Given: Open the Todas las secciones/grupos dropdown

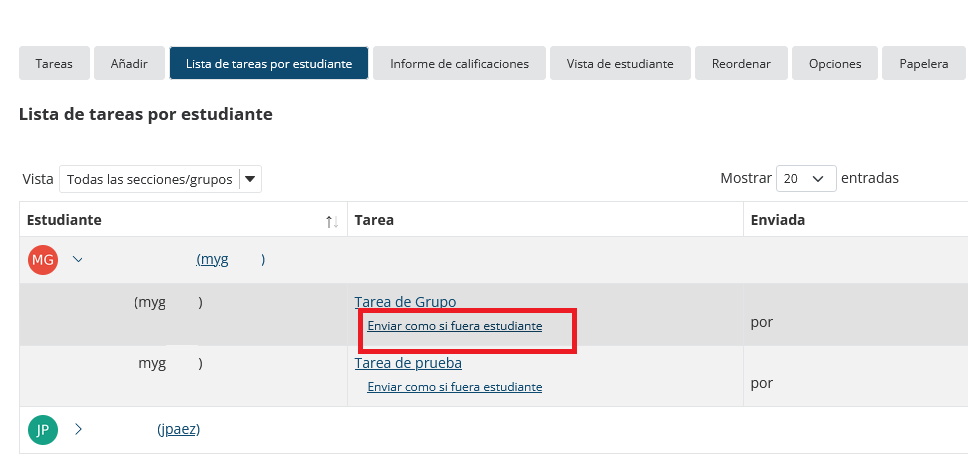Looking at the screenshot, I should (161, 179).
